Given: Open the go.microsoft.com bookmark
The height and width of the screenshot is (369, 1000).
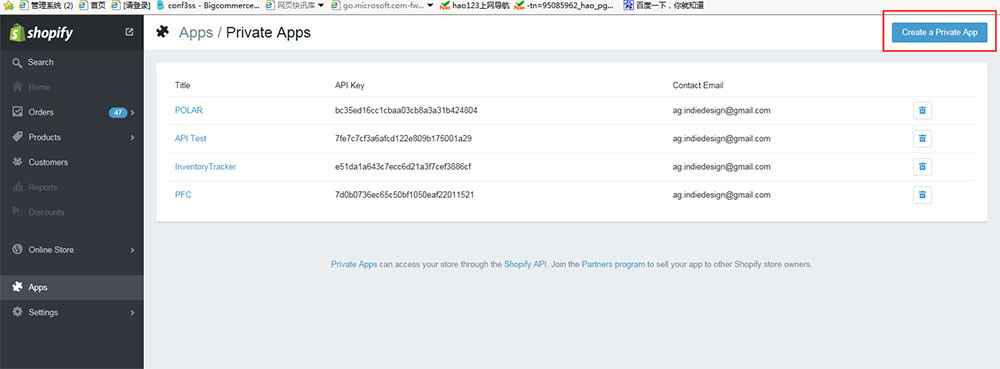Looking at the screenshot, I should (378, 5).
